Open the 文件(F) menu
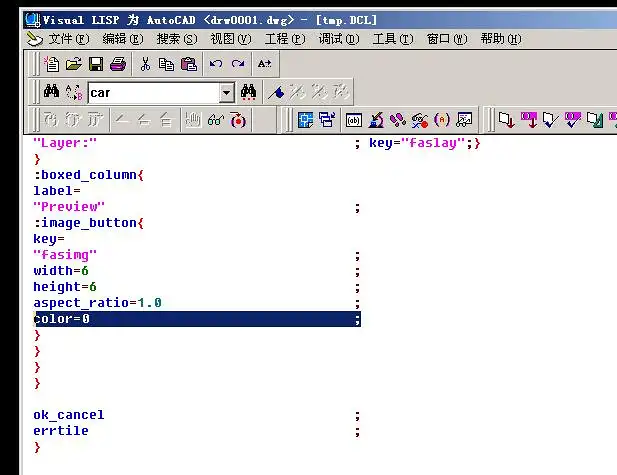 pos(69,39)
